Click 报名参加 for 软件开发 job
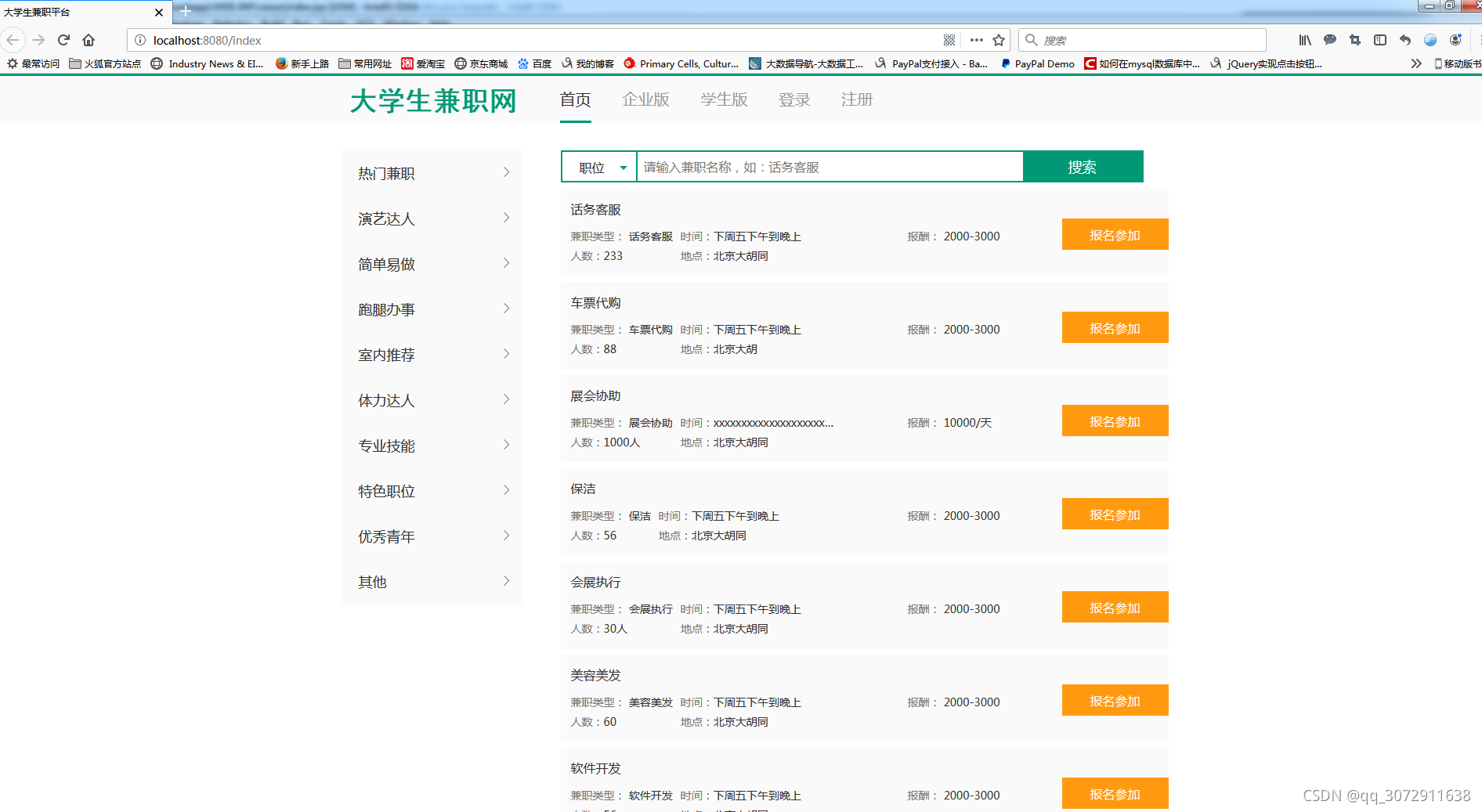 point(1115,793)
